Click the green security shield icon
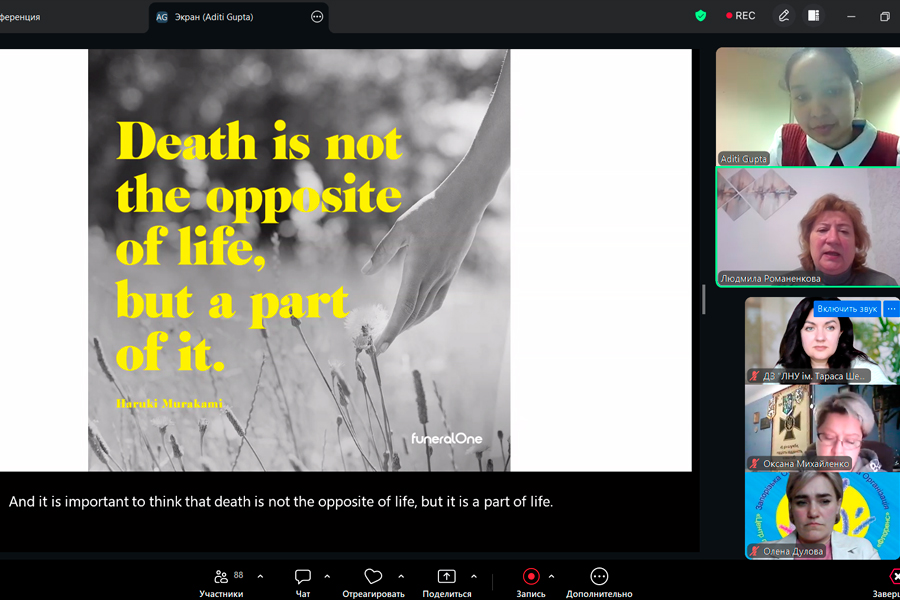 tap(700, 16)
